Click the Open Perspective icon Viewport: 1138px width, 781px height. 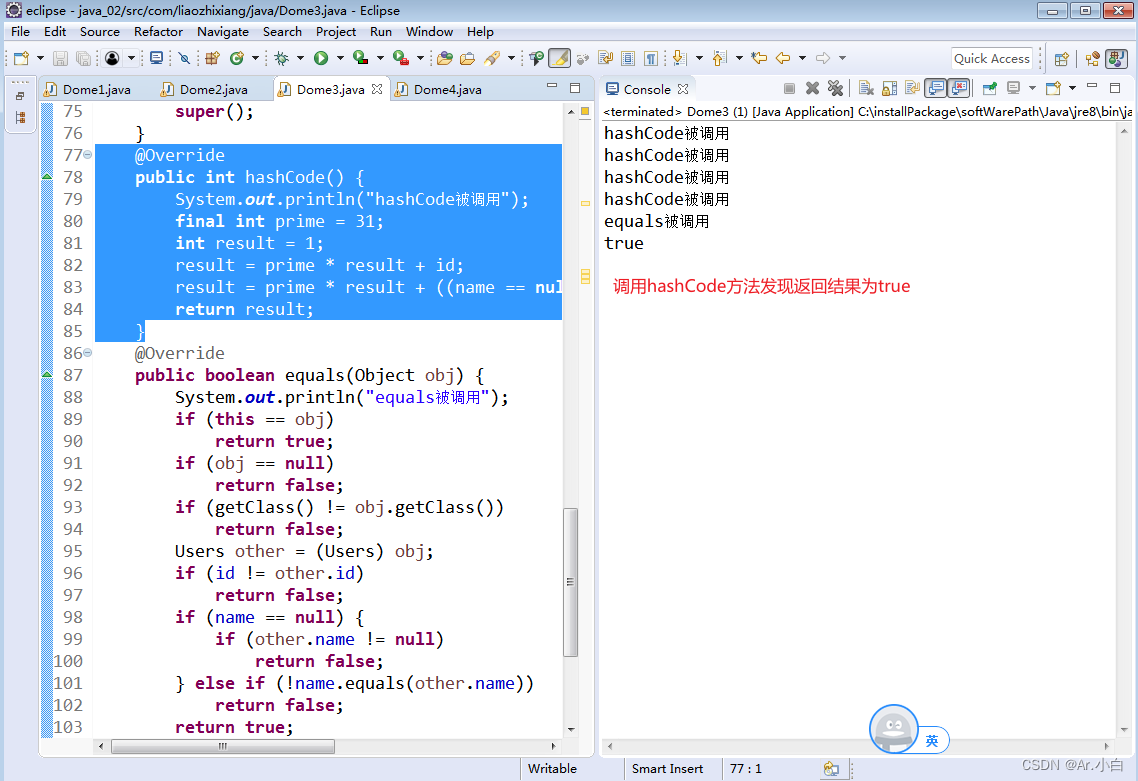[x=1061, y=59]
